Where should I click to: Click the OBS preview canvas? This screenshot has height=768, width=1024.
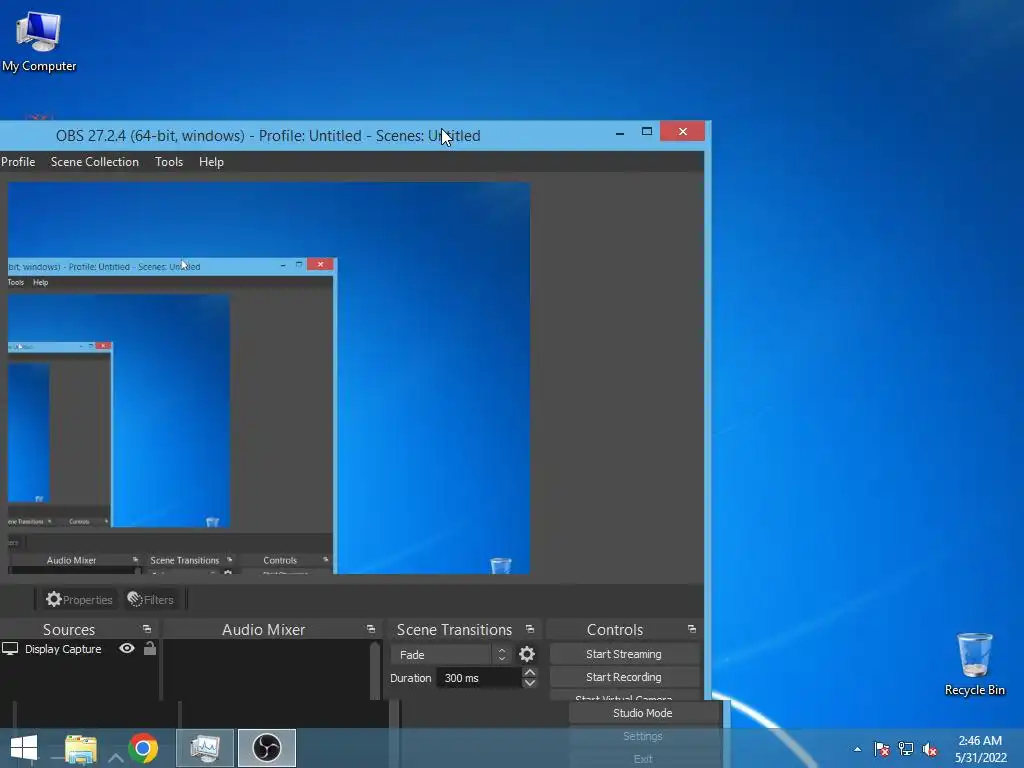coord(268,378)
